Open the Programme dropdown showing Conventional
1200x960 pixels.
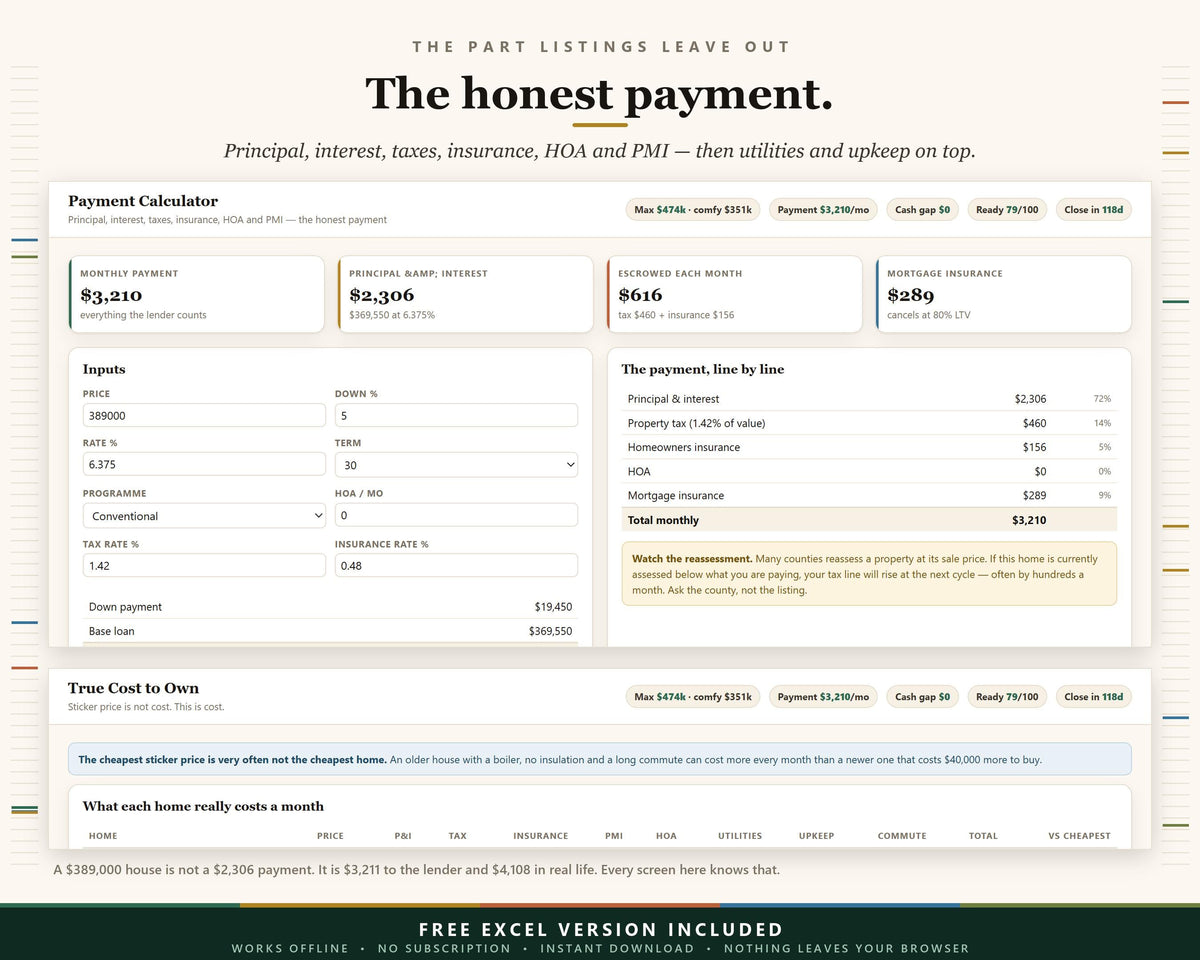[204, 516]
